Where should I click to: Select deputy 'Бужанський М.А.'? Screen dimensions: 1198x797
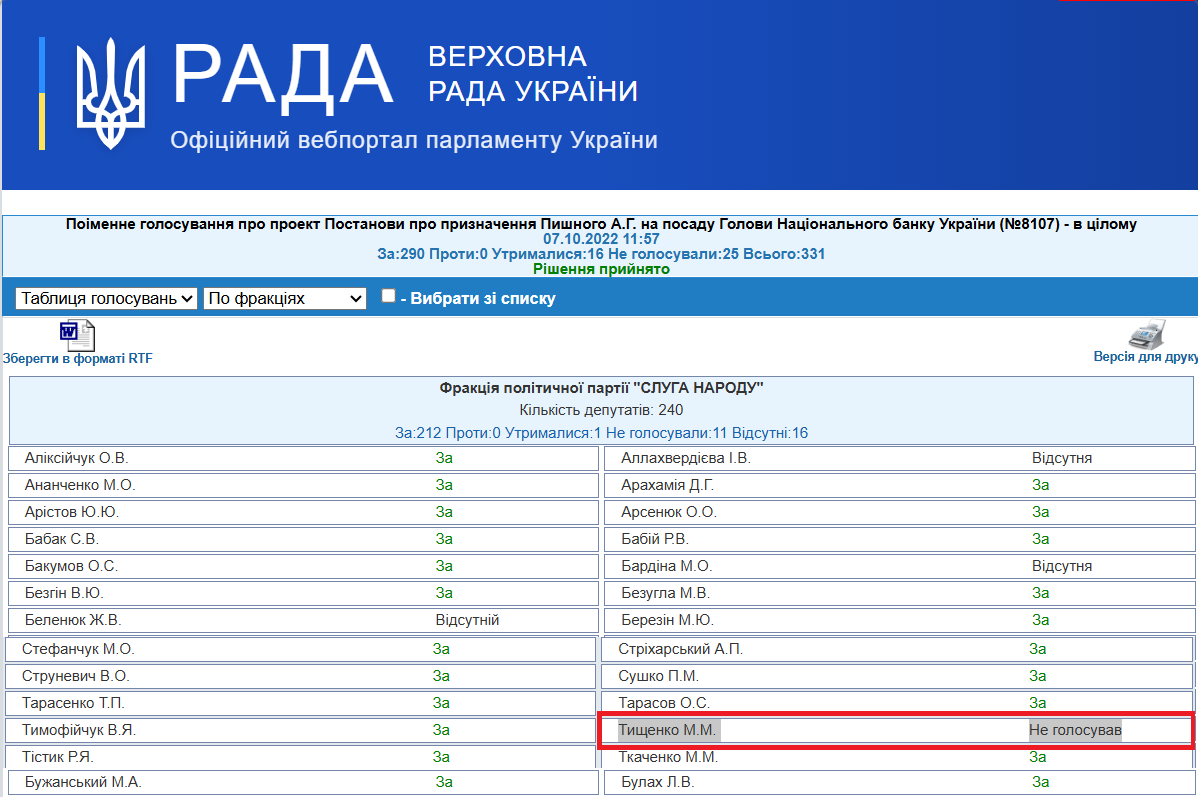(83, 782)
